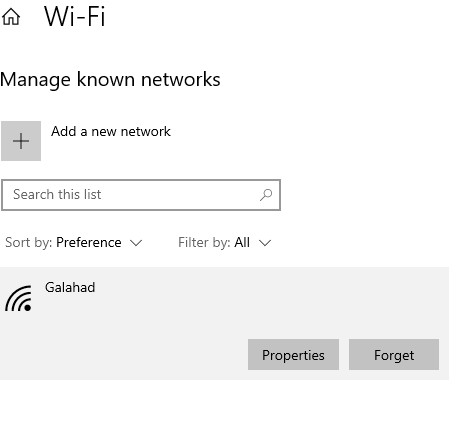Open the Filter by All dropdown

pyautogui.click(x=225, y=242)
